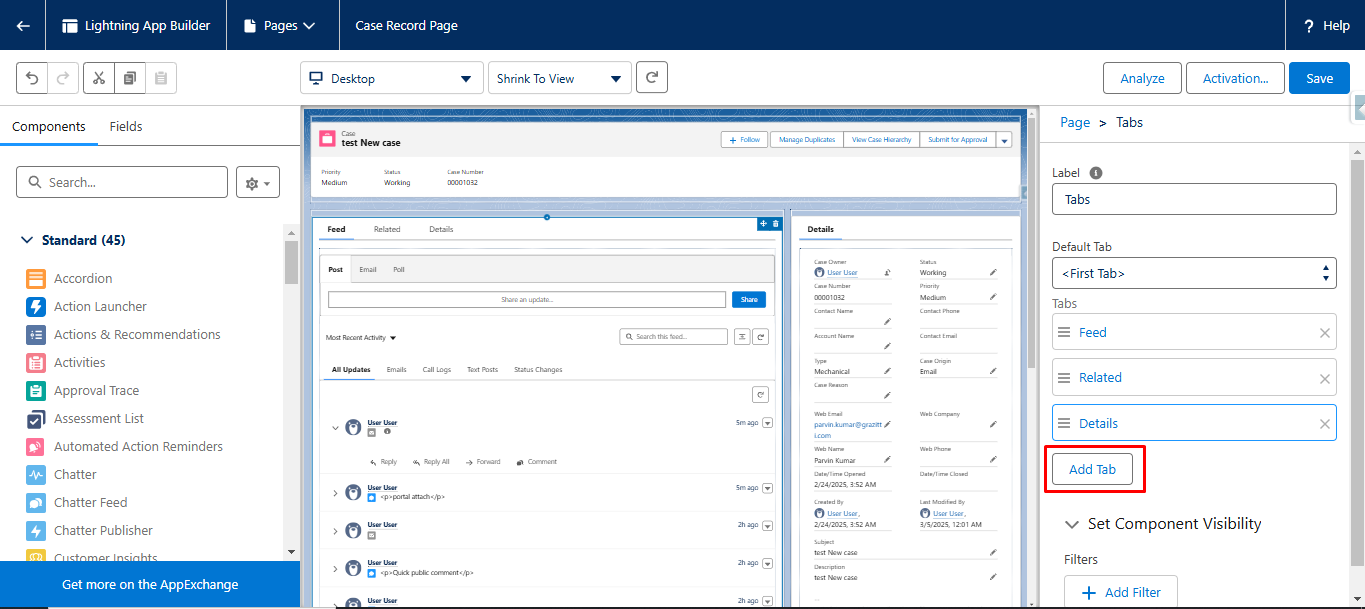The width and height of the screenshot is (1365, 609).
Task: Click the back arrow in header
Action: (23, 26)
